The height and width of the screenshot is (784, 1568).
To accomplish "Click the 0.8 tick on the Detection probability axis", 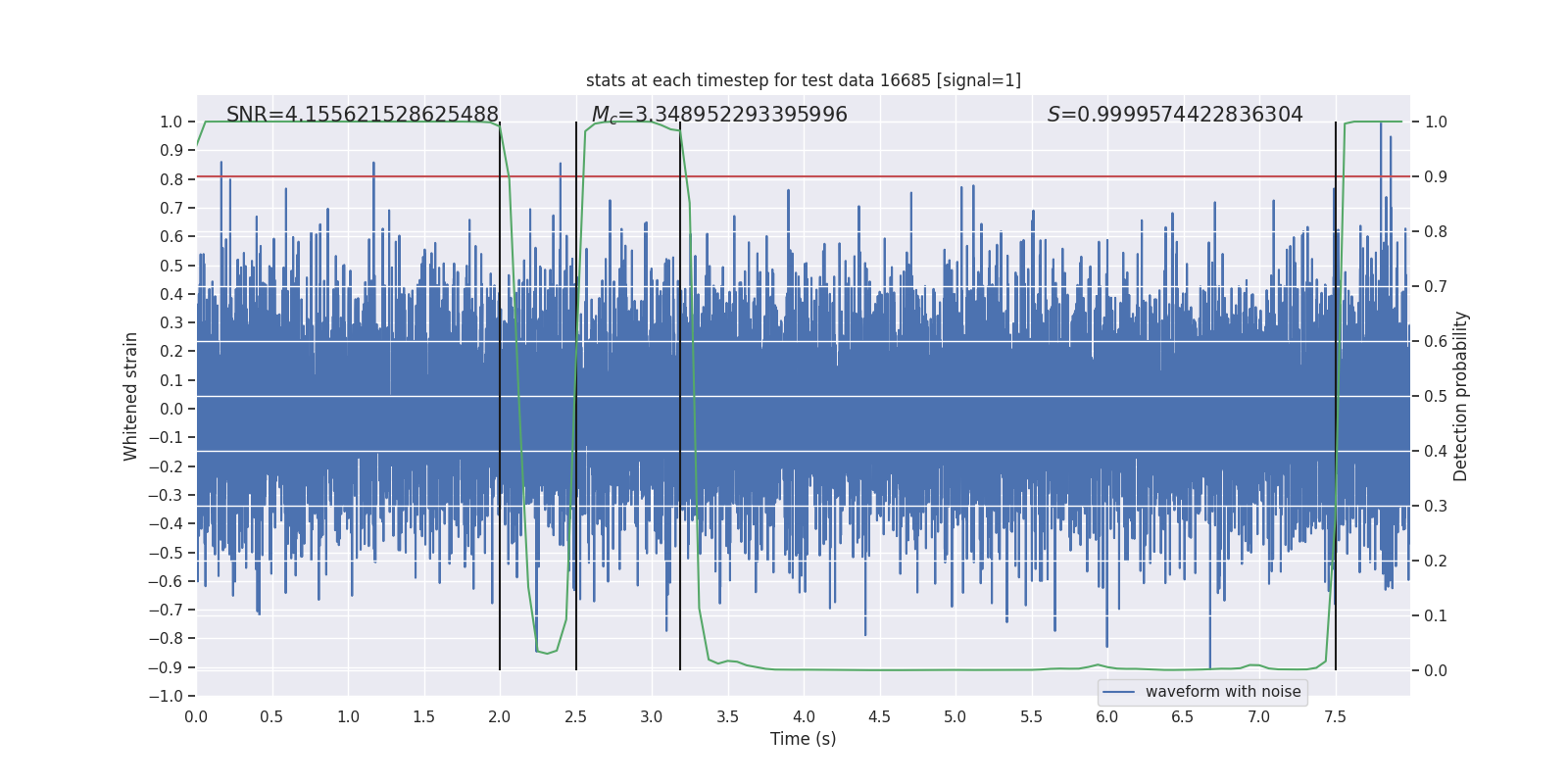I will (x=1436, y=231).
